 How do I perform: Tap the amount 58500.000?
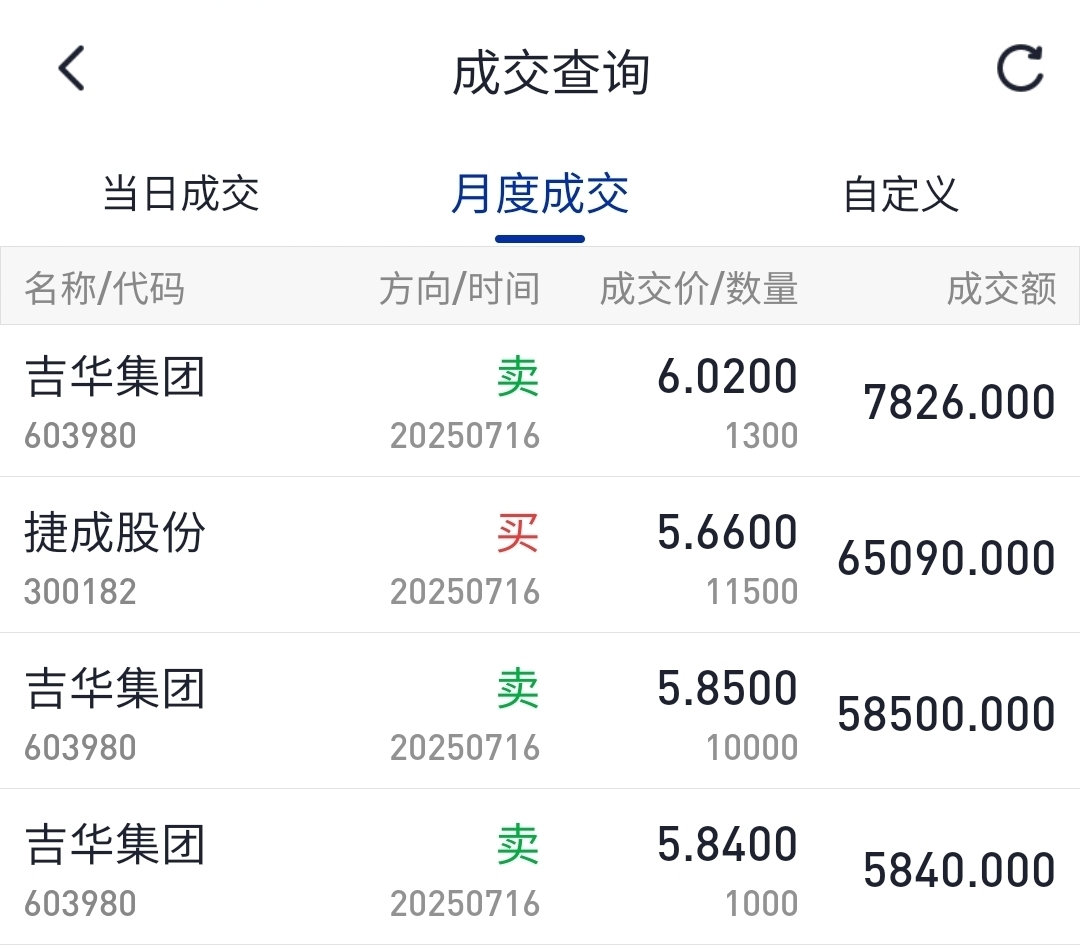946,714
